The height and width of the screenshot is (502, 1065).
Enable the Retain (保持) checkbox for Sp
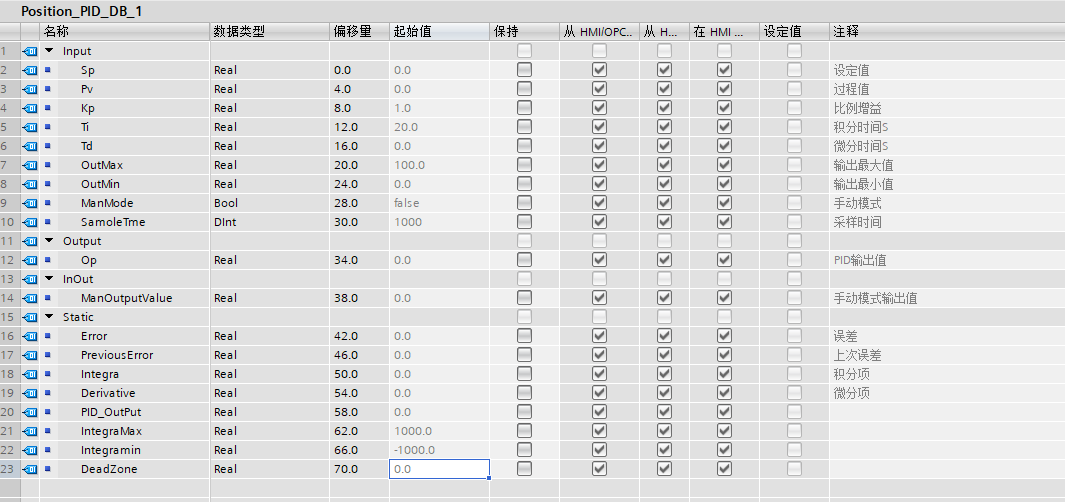524,70
